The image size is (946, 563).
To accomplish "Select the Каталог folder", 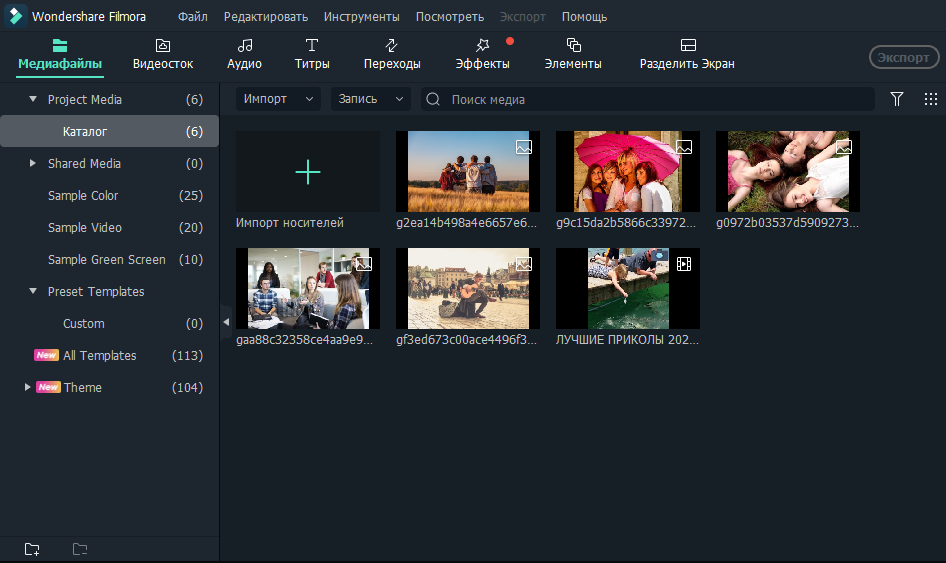I will click(x=109, y=131).
